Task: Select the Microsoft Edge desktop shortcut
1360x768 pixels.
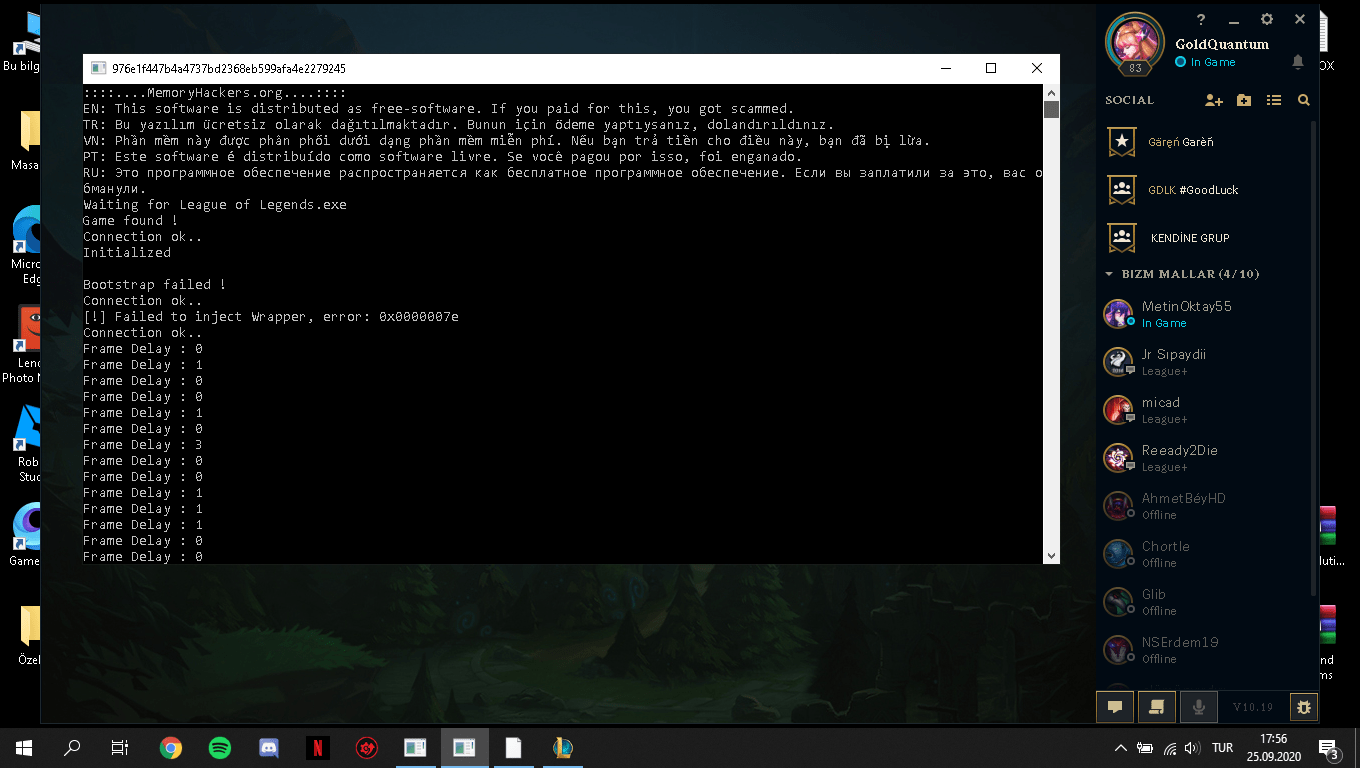Action: point(27,245)
